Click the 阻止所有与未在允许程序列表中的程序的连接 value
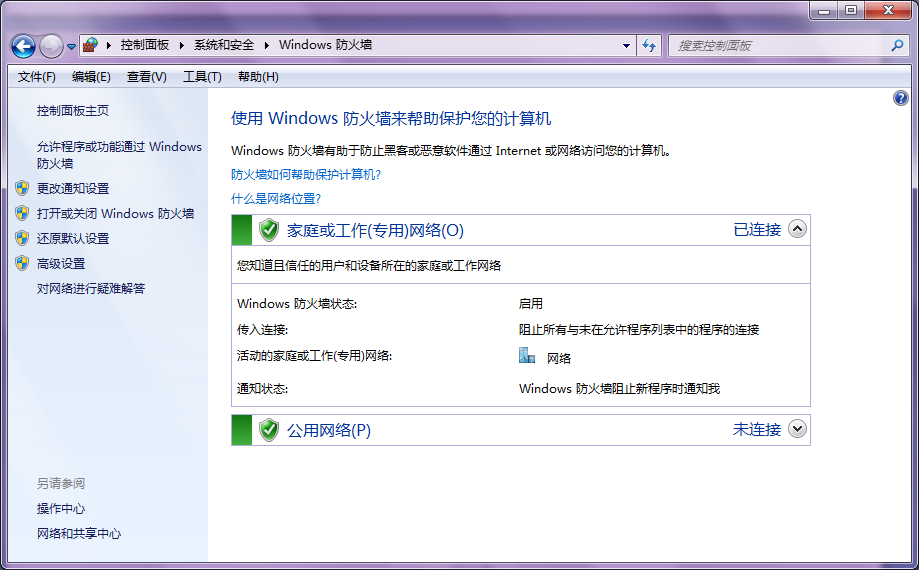The width and height of the screenshot is (919, 570). (639, 329)
